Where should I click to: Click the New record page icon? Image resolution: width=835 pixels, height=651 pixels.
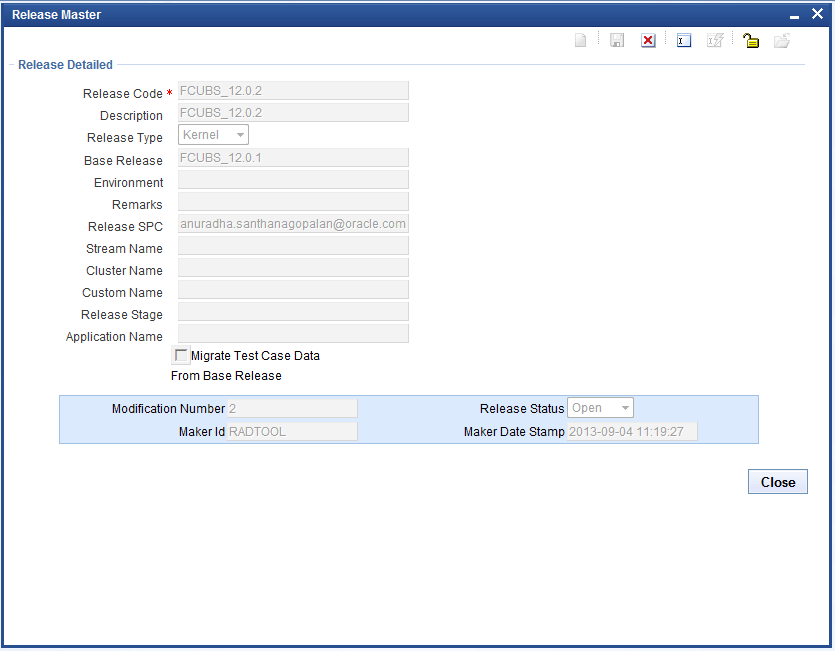(x=580, y=40)
